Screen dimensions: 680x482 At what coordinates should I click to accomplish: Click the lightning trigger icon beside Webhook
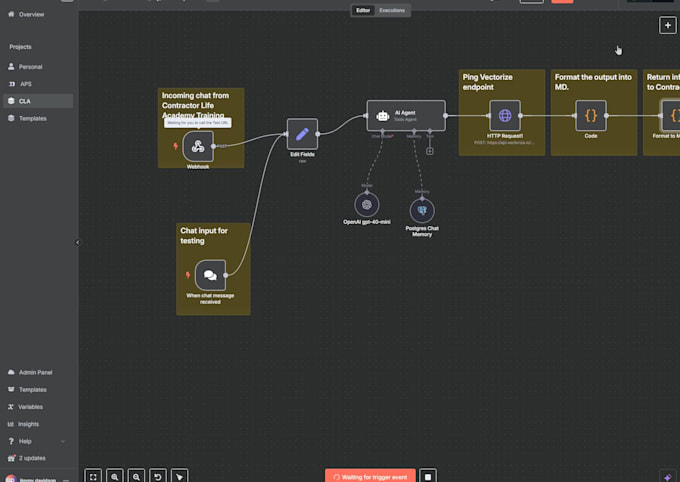pyautogui.click(x=176, y=146)
